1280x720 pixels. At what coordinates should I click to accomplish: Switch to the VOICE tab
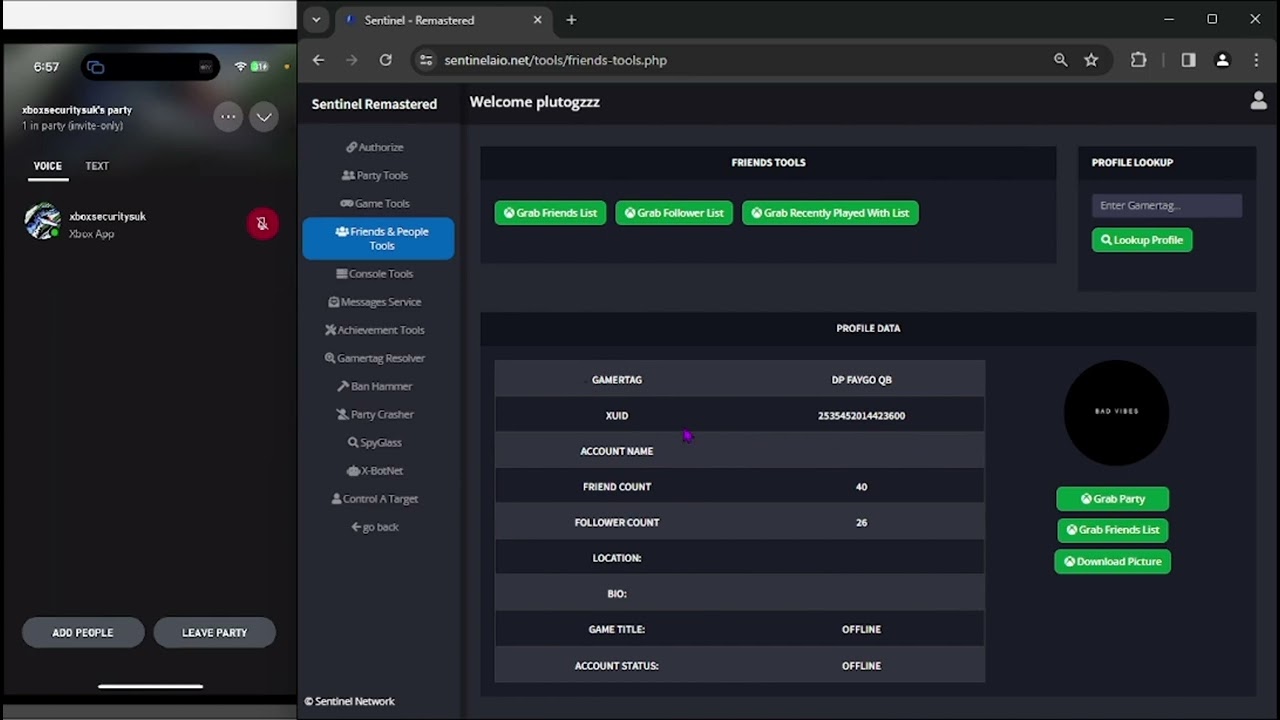tap(47, 166)
